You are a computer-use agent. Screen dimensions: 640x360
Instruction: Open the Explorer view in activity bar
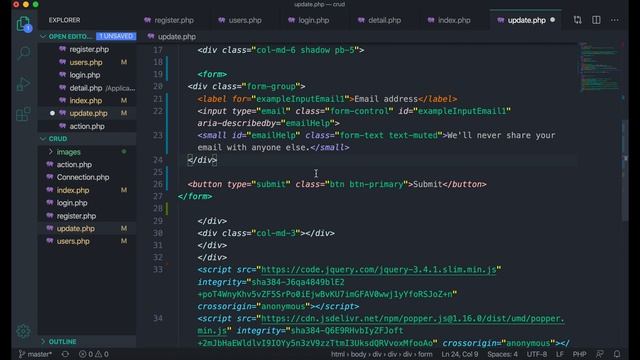coord(24,24)
